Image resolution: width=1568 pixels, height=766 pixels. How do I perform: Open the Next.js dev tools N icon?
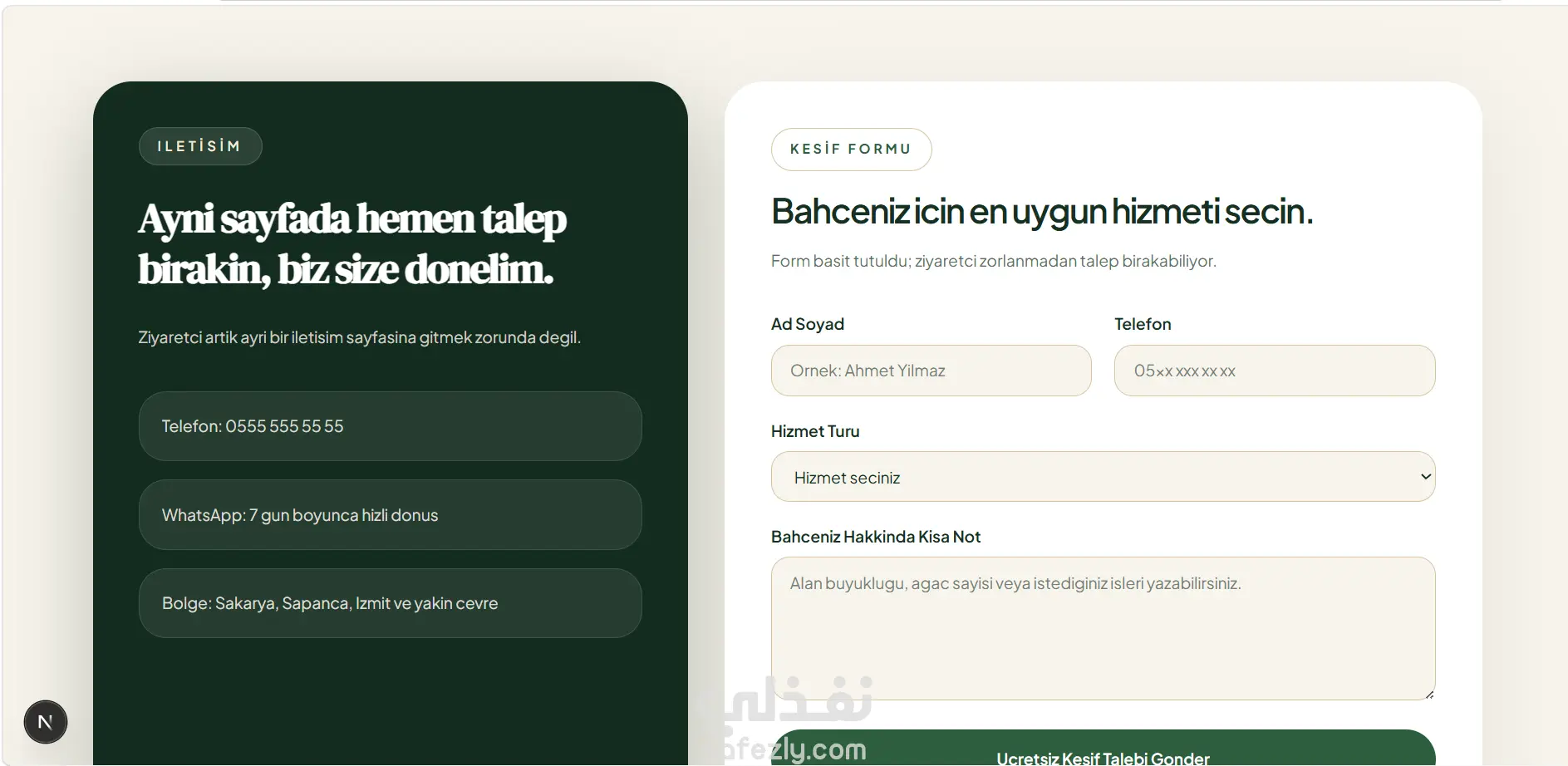point(46,722)
